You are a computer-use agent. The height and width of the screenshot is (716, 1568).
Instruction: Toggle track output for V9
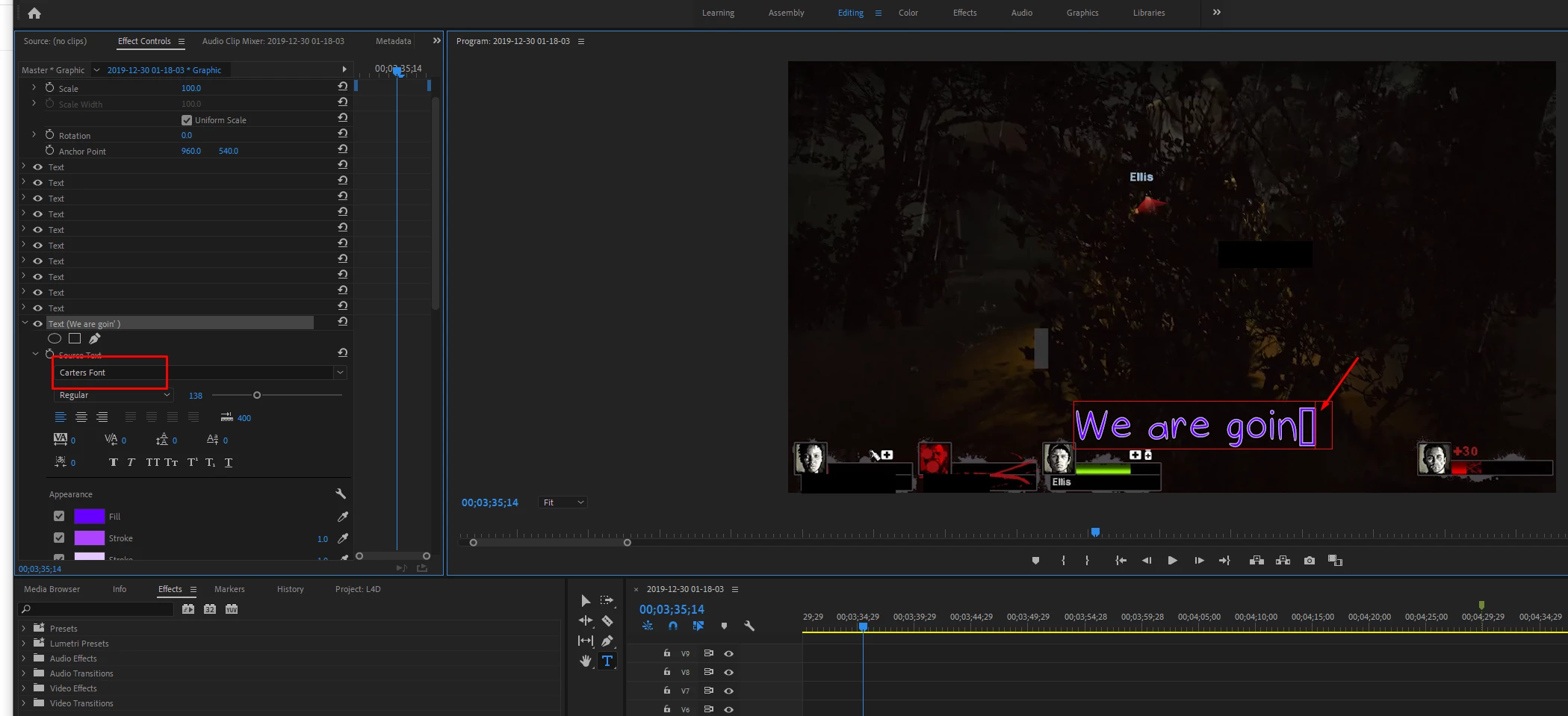(729, 653)
